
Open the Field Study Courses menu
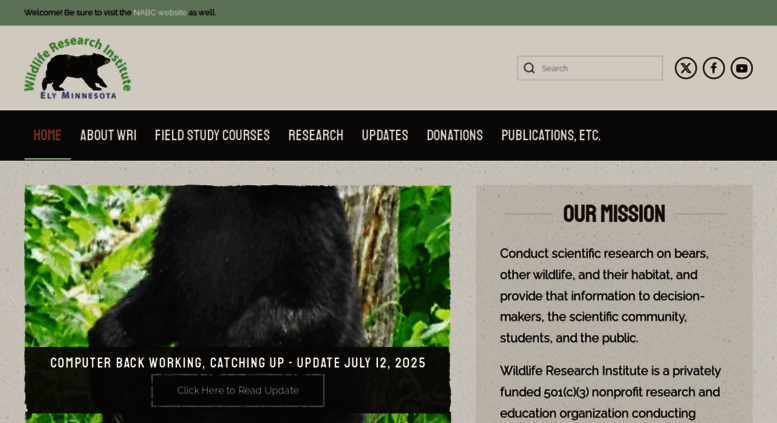click(x=212, y=135)
